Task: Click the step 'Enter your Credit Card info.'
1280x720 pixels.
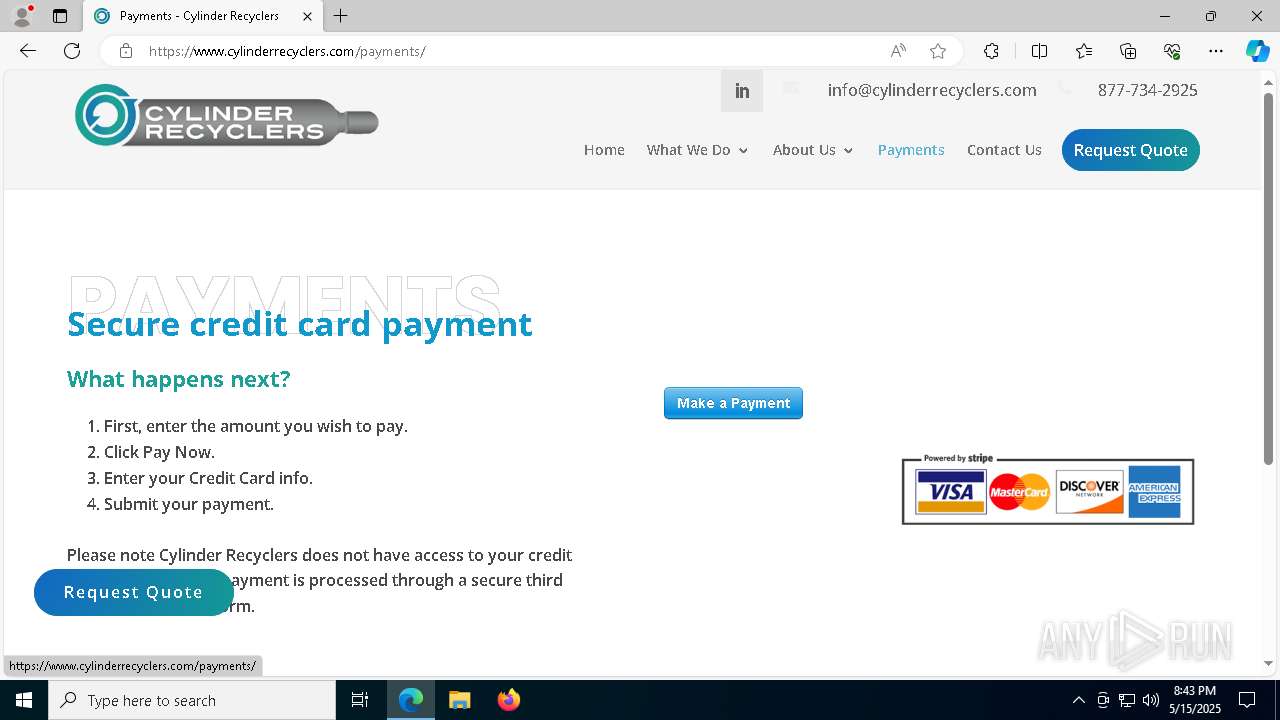Action: point(208,478)
